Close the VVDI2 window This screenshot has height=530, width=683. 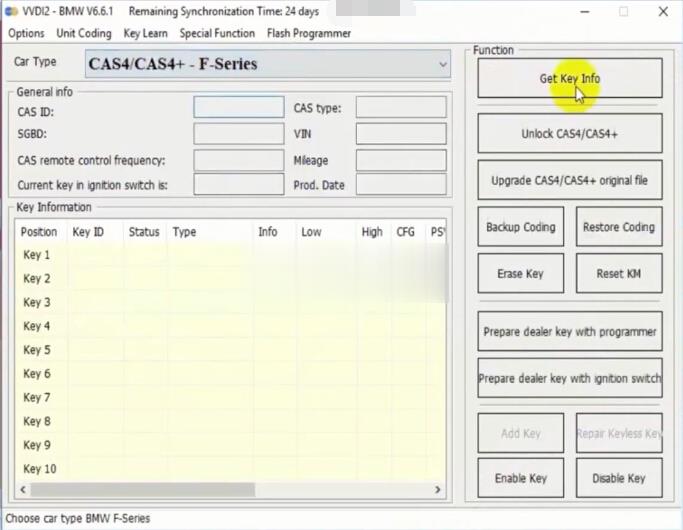tap(663, 12)
